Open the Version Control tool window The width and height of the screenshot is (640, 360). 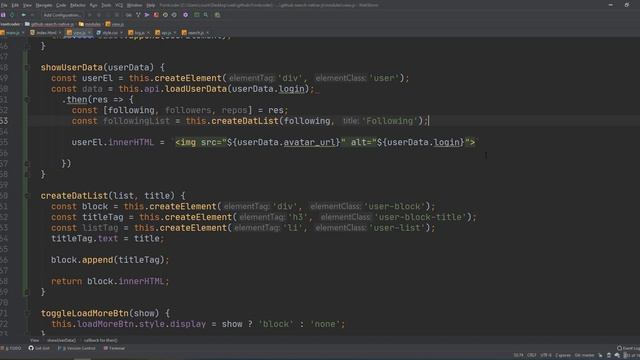tap(77, 348)
